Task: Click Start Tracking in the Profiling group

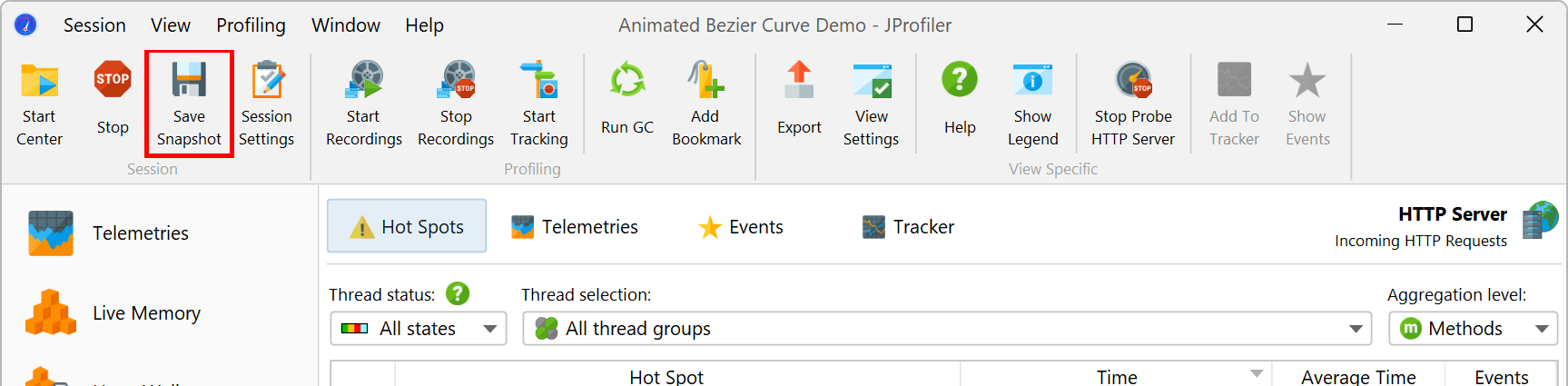Action: coord(539,102)
